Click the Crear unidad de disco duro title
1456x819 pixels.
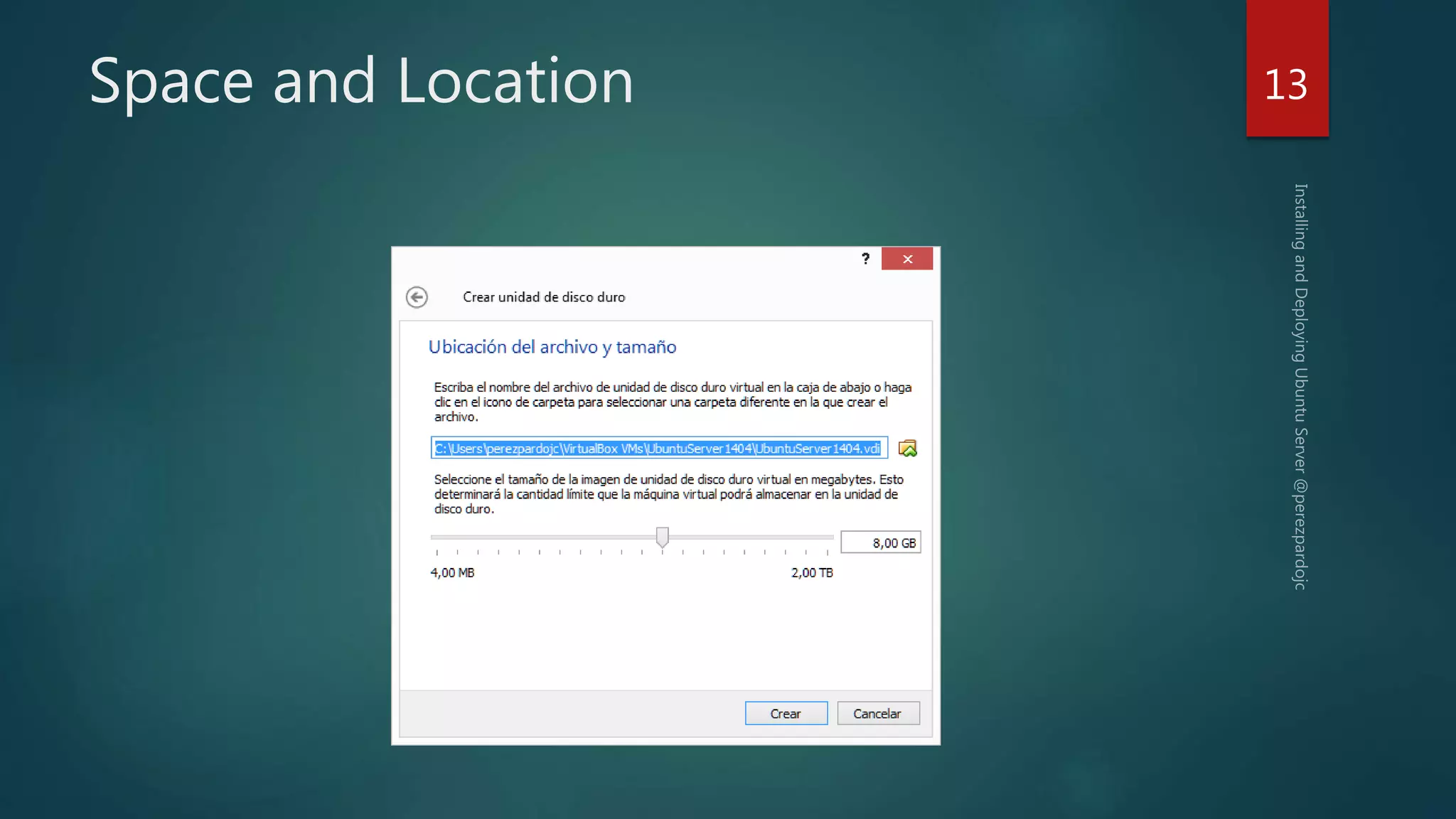tap(544, 297)
